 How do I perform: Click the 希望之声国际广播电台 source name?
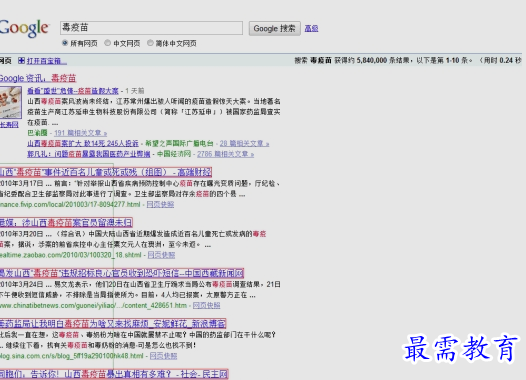tap(179, 143)
